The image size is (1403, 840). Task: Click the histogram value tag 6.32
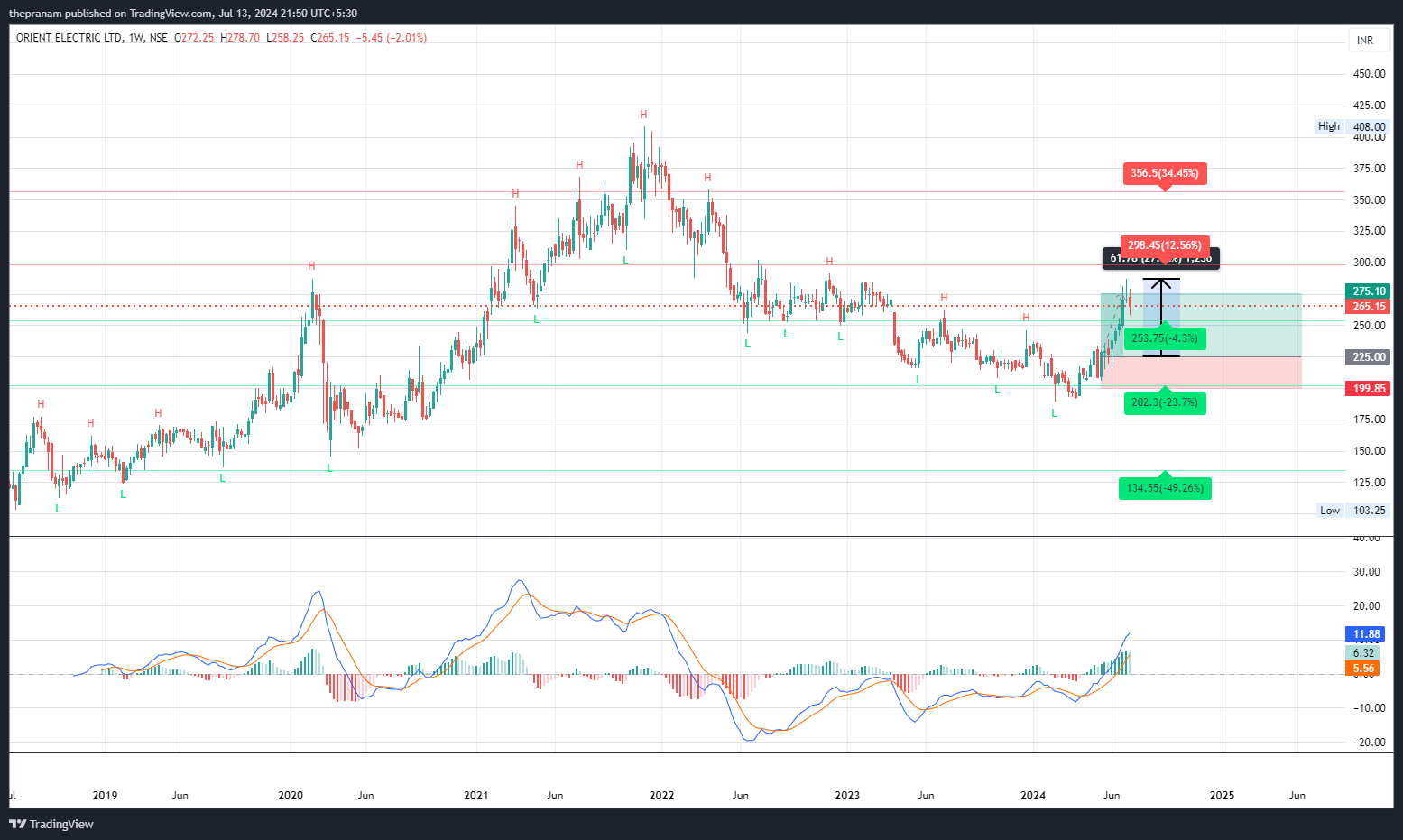coord(1362,653)
